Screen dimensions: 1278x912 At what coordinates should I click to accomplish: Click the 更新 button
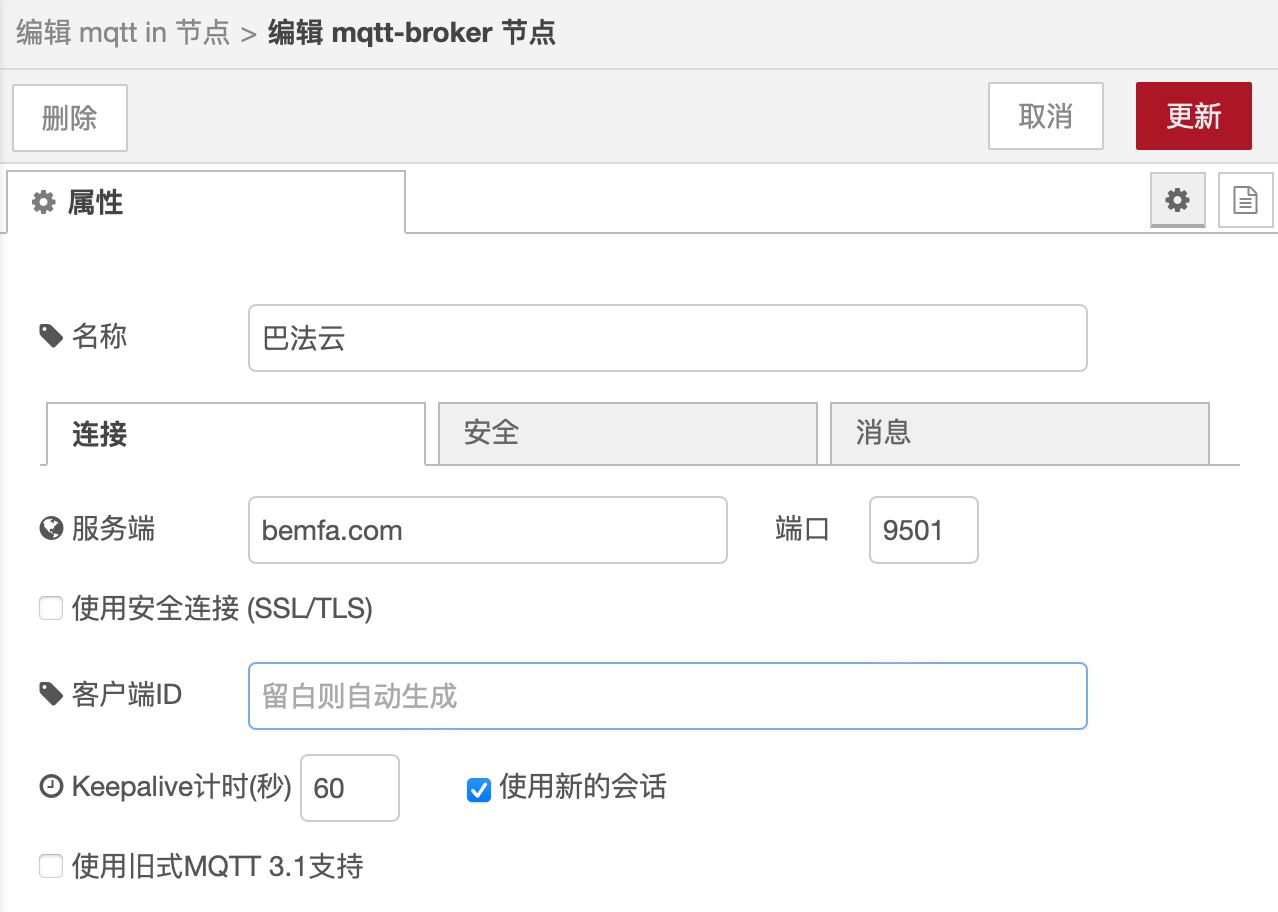1193,116
